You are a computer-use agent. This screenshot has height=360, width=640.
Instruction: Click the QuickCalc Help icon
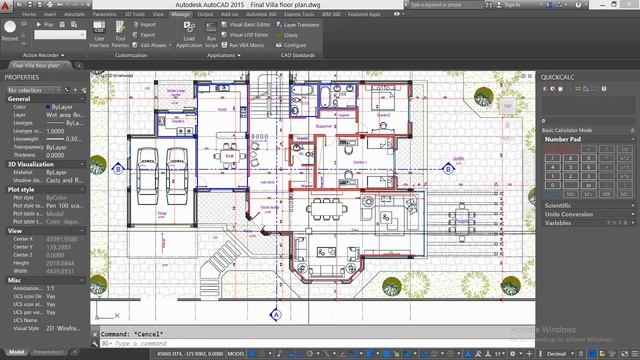[x=604, y=89]
